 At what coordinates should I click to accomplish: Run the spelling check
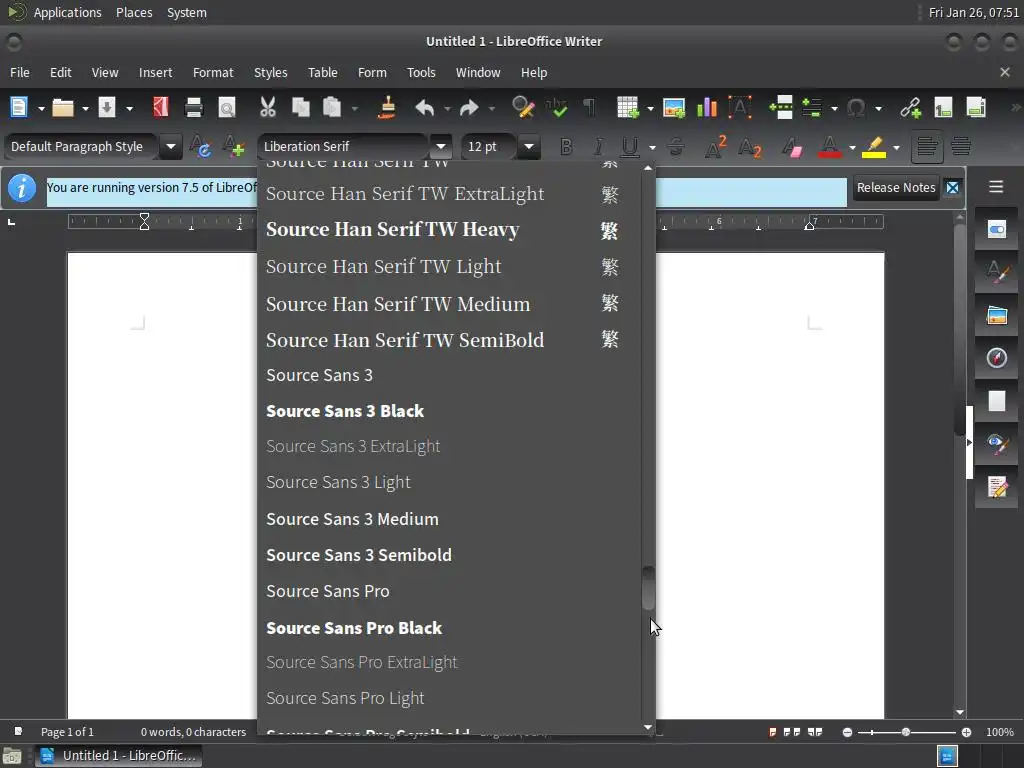coord(556,107)
